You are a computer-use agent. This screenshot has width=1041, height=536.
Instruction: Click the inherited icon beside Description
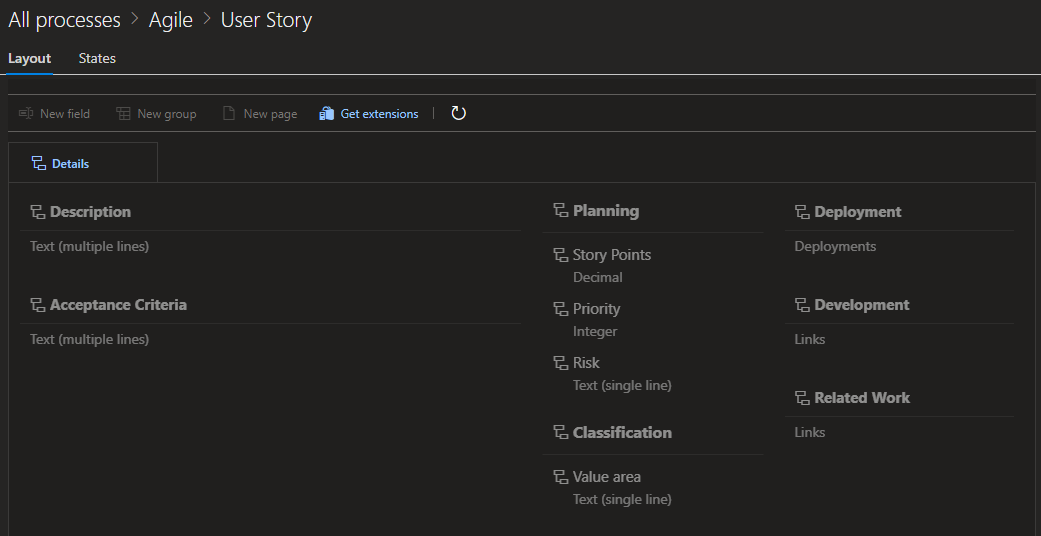[38, 212]
